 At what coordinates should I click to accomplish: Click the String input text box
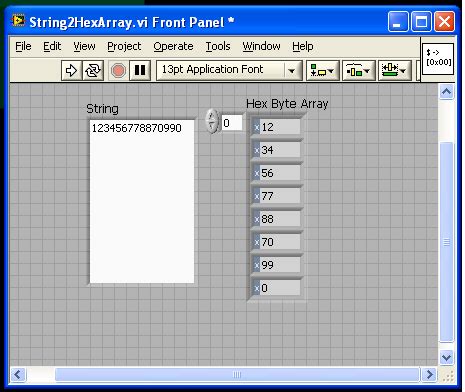pos(142,202)
